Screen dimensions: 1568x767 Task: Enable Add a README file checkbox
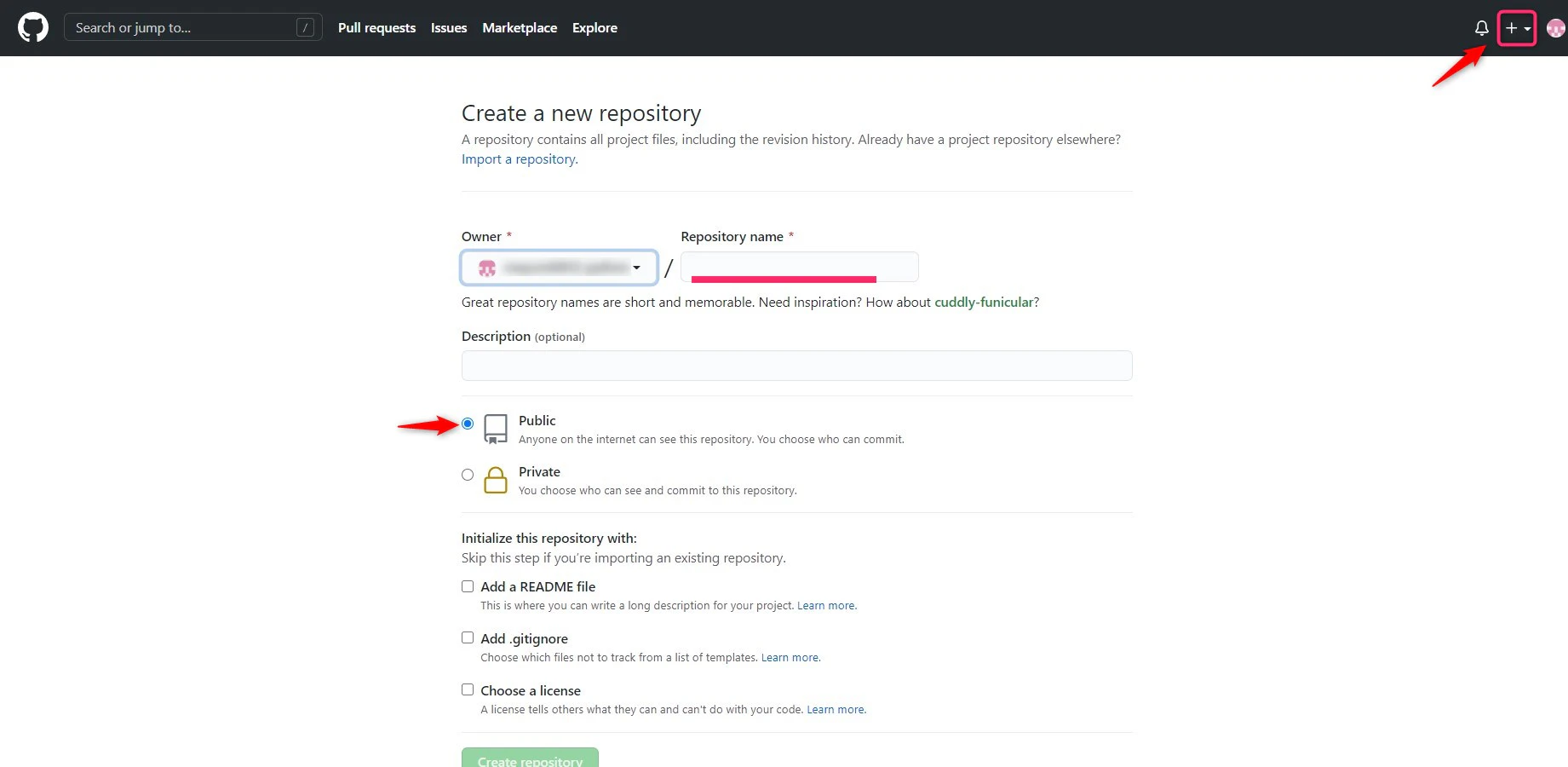point(468,586)
